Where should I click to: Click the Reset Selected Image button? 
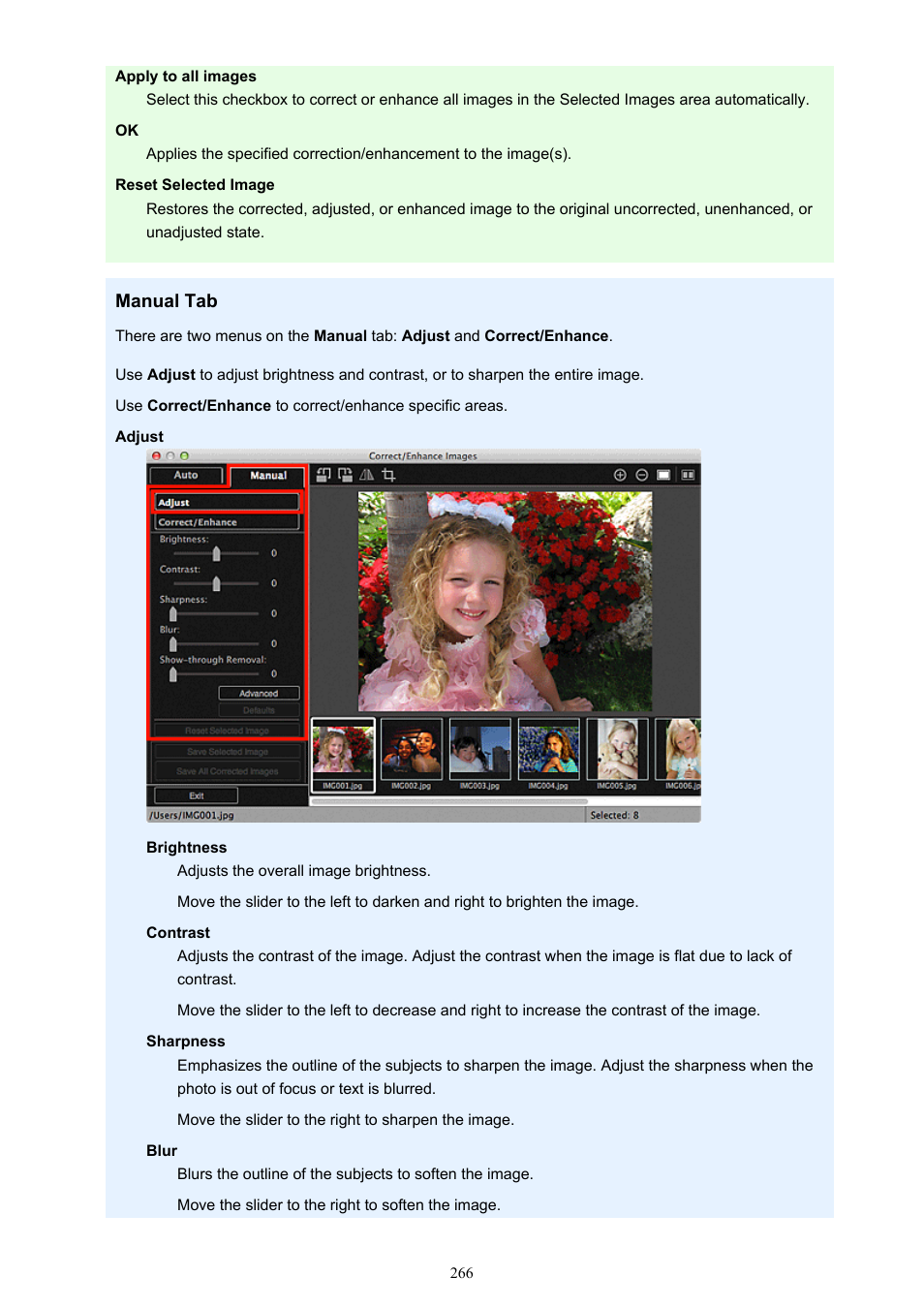[x=228, y=731]
